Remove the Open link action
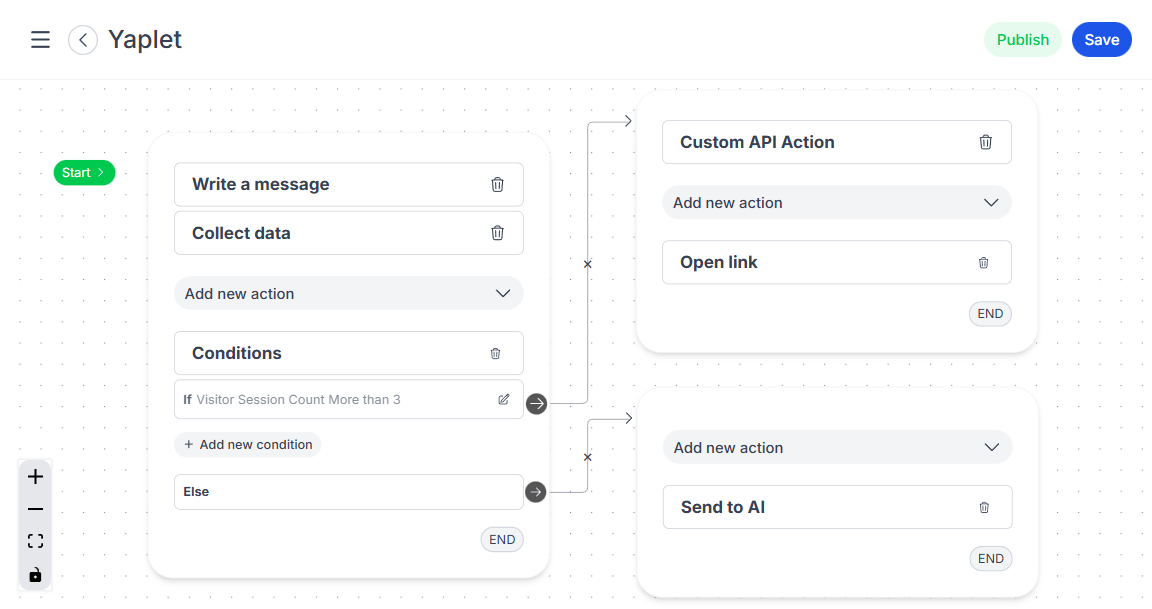Image resolution: width=1152 pixels, height=609 pixels. click(983, 262)
